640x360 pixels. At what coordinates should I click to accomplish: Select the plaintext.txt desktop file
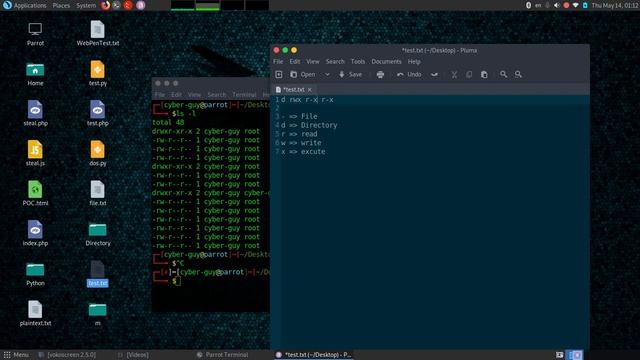[x=35, y=313]
